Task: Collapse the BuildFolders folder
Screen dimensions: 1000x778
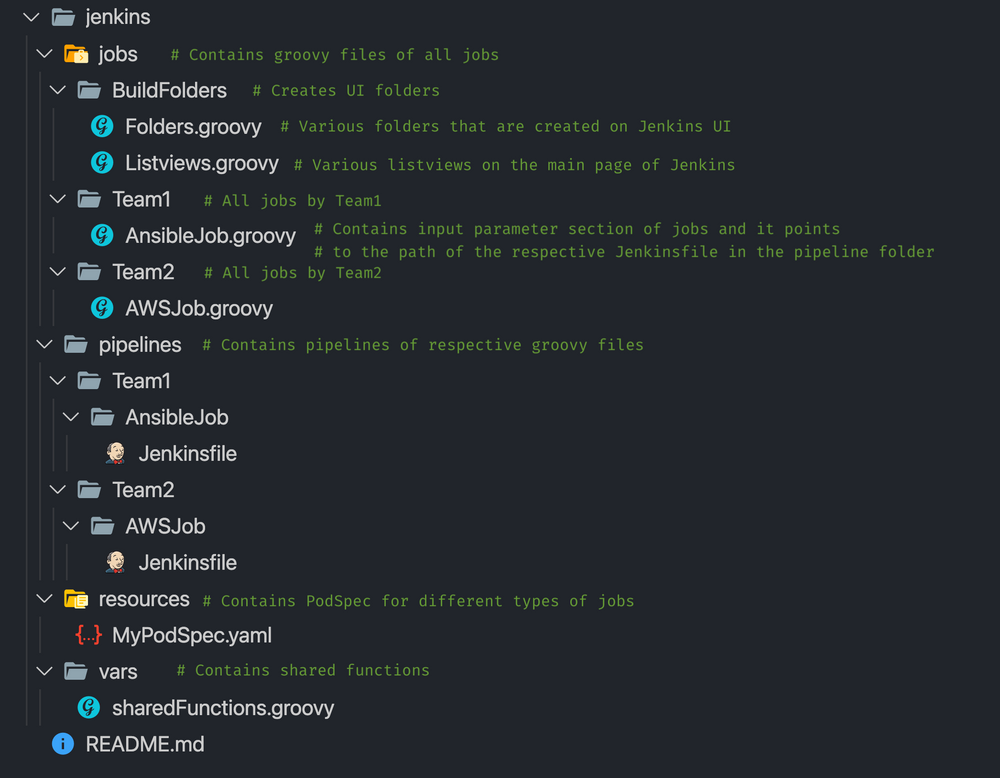Action: pyautogui.click(x=57, y=90)
